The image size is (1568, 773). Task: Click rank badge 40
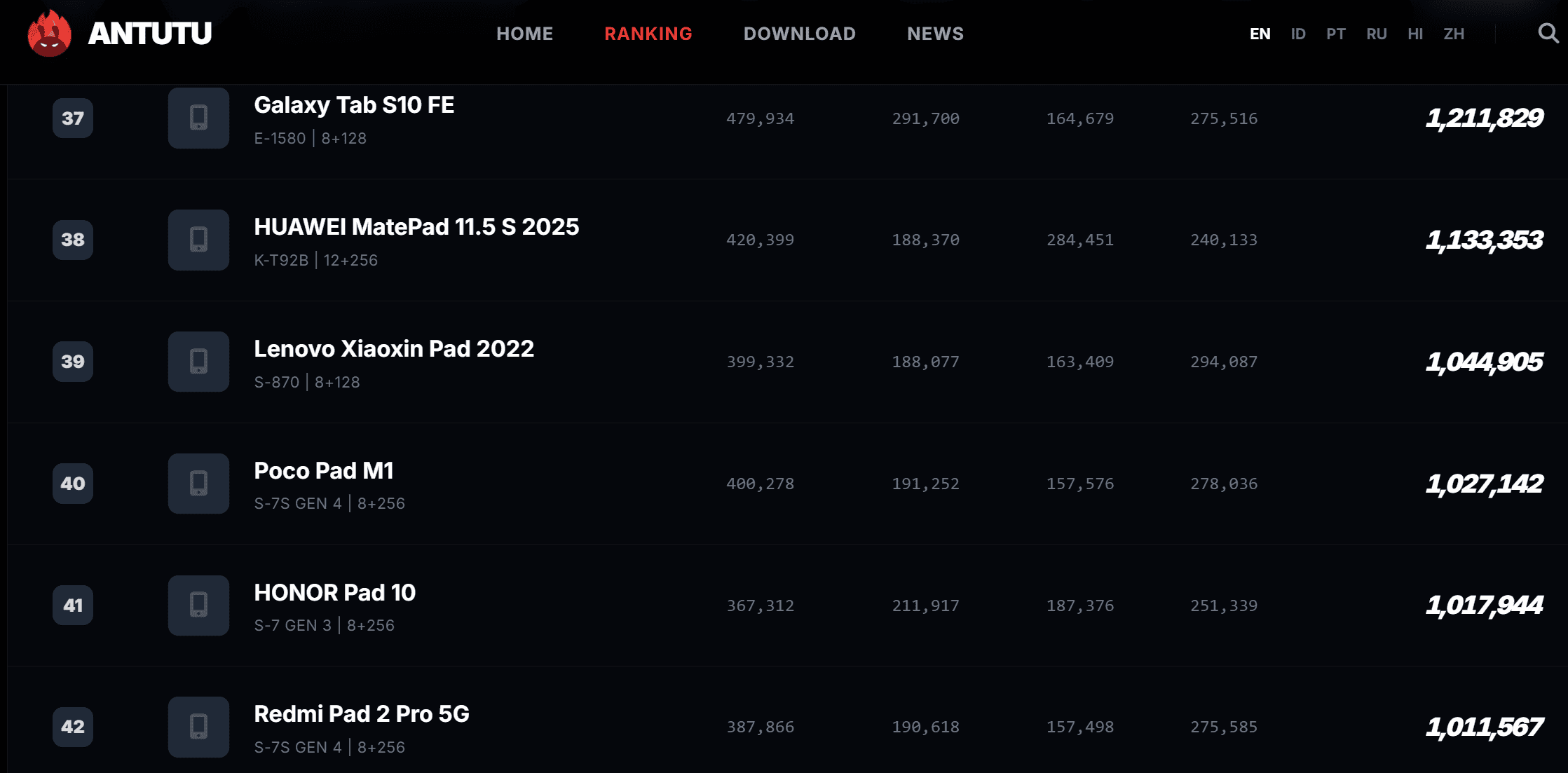pos(73,484)
